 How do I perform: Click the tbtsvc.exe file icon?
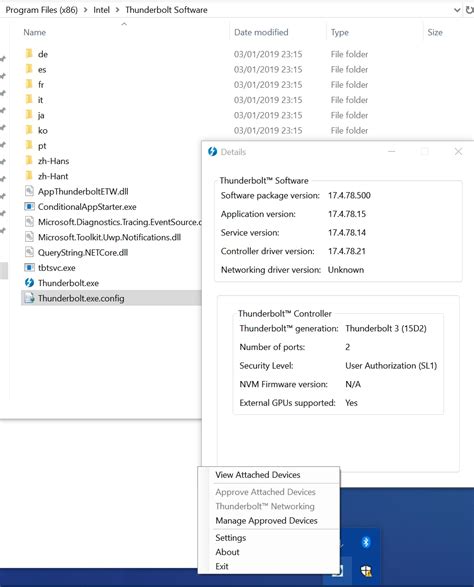pyautogui.click(x=29, y=268)
